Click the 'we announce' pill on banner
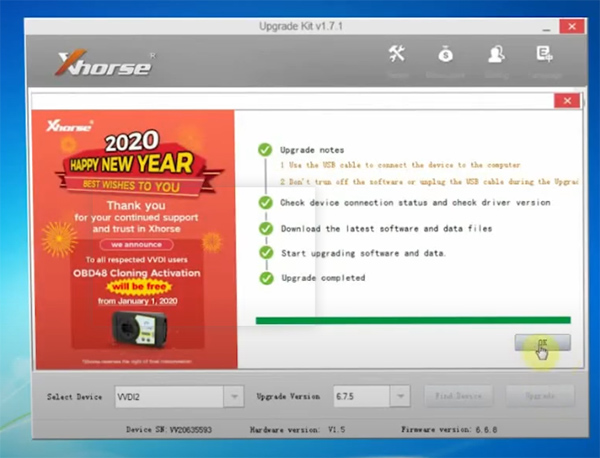Screen dimensions: 600x458 [137, 244]
